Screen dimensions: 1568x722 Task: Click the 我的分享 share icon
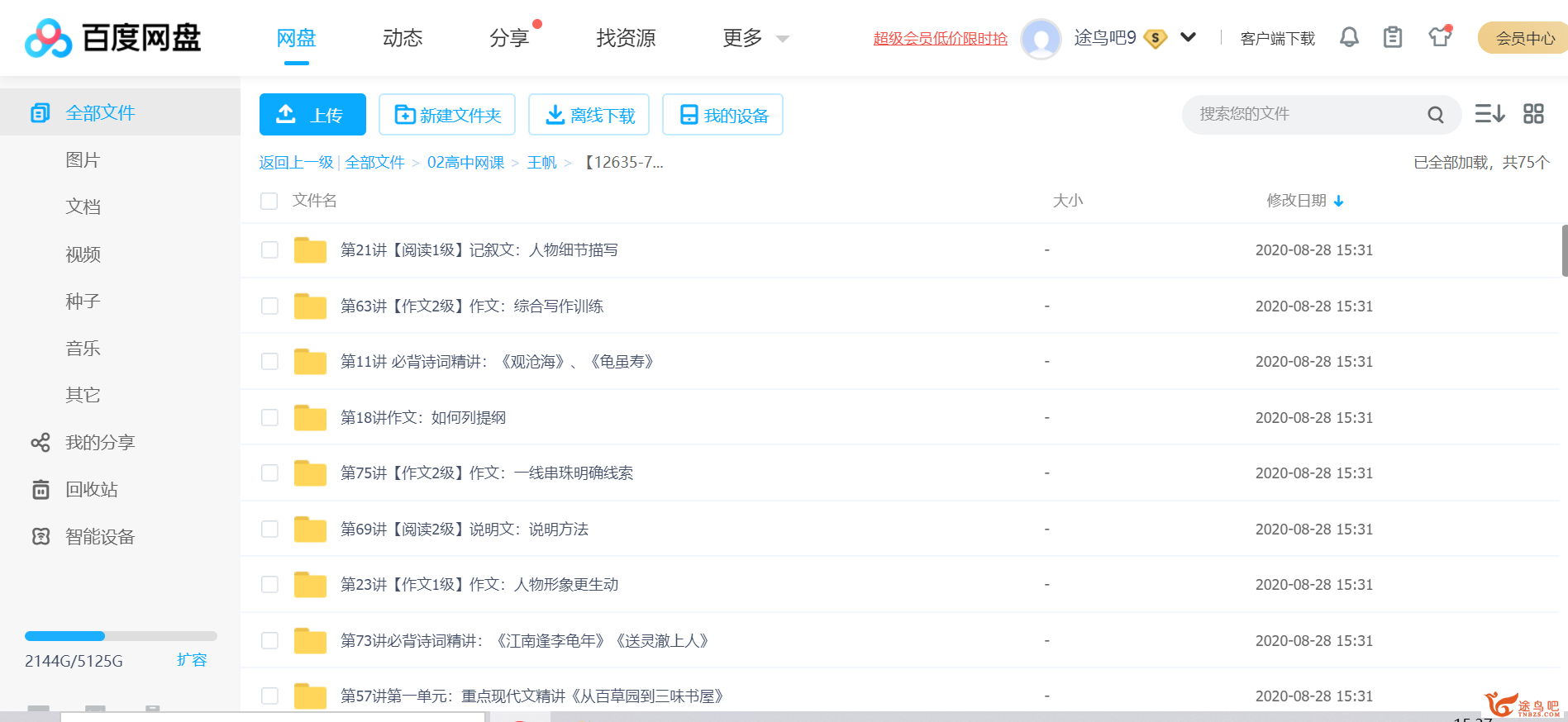(x=41, y=443)
